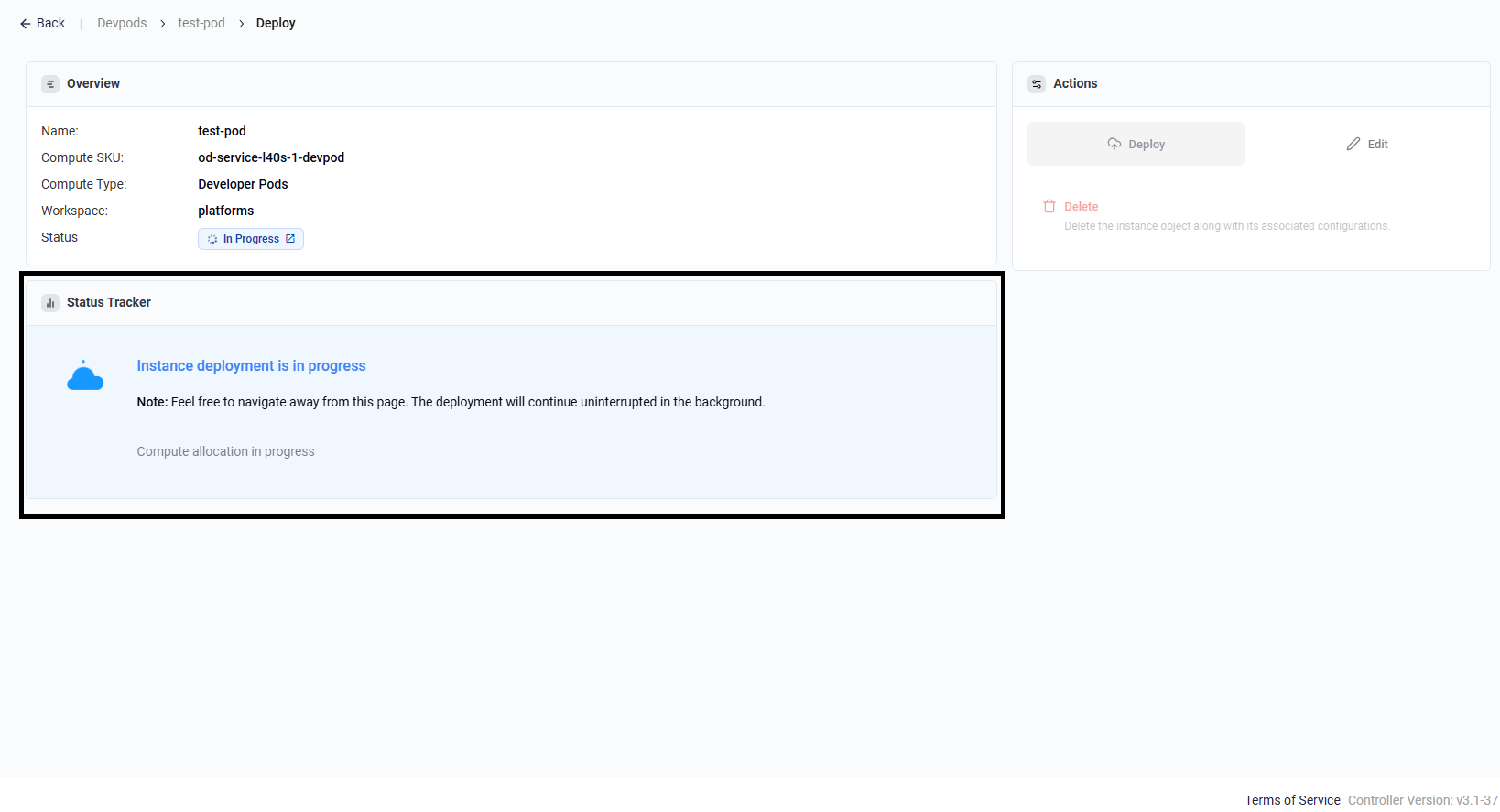Click the Actions panel settings icon
1500x812 pixels.
point(1037,84)
